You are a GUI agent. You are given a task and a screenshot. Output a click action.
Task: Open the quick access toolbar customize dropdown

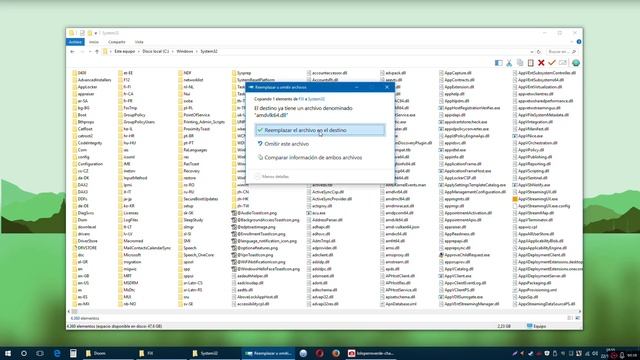point(96,33)
